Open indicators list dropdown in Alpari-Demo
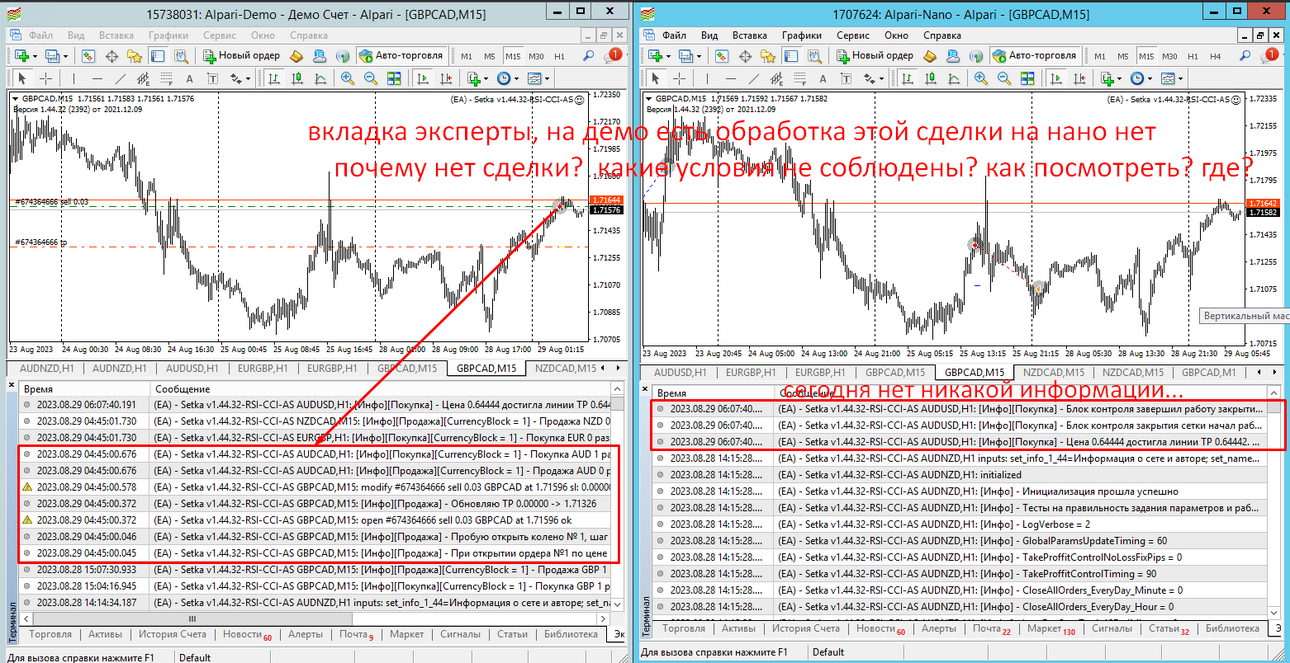Screen dimensions: 1290x663 coord(486,78)
